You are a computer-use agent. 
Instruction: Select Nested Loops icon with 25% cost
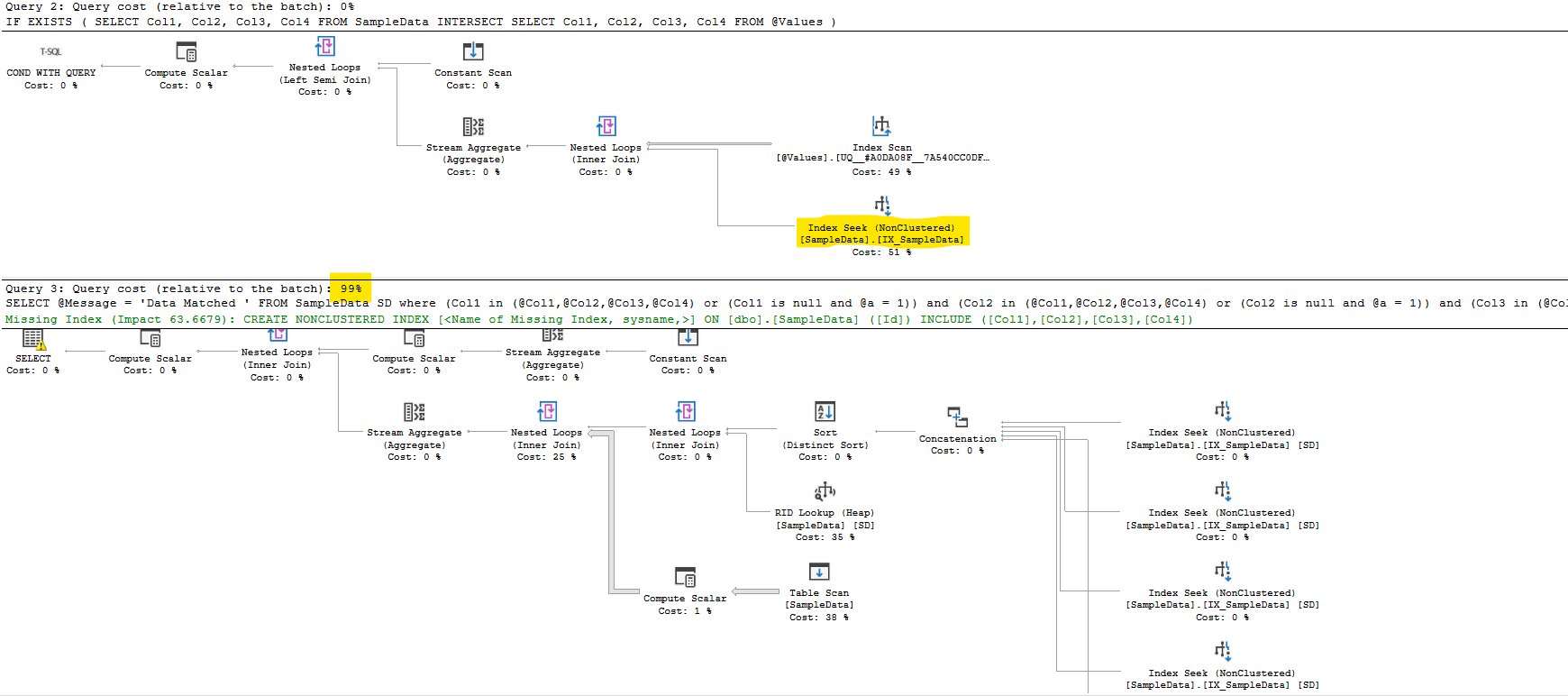[x=547, y=412]
